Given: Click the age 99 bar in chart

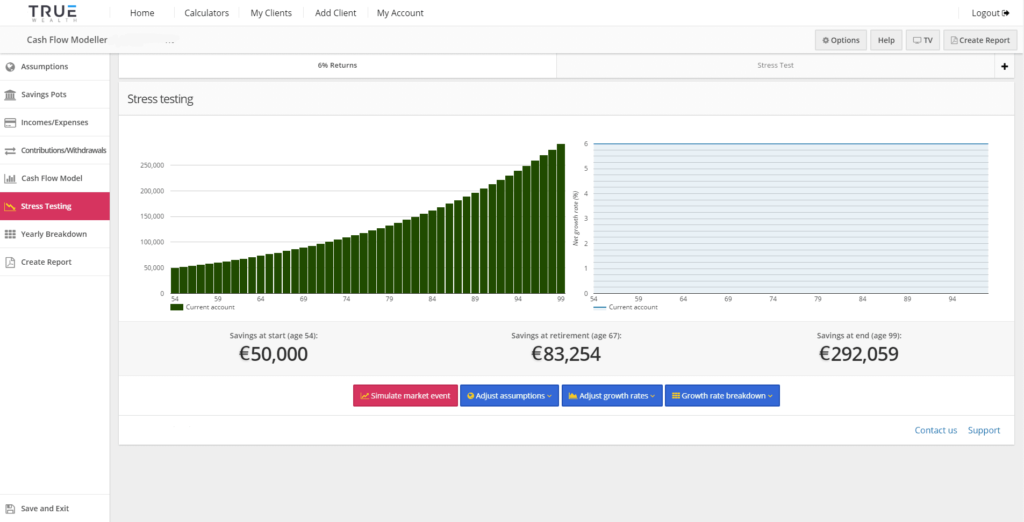Looking at the screenshot, I should pyautogui.click(x=560, y=218).
